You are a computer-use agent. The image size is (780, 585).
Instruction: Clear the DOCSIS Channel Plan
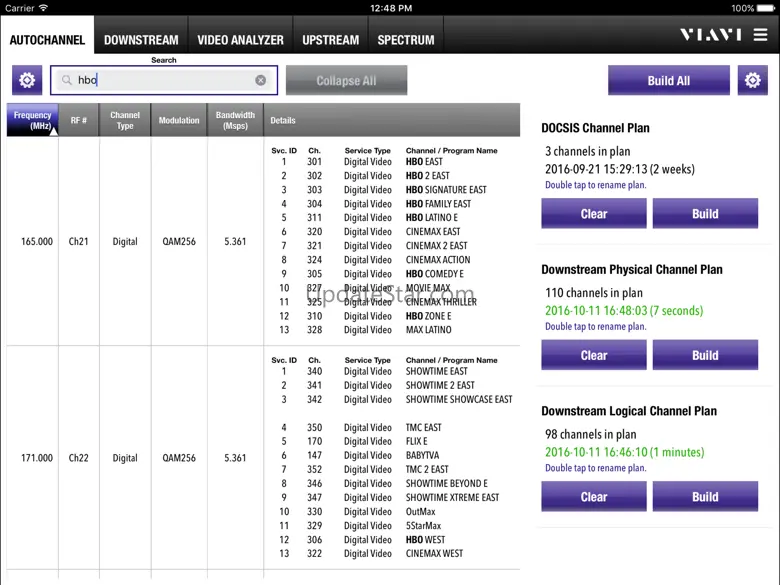[x=594, y=213]
